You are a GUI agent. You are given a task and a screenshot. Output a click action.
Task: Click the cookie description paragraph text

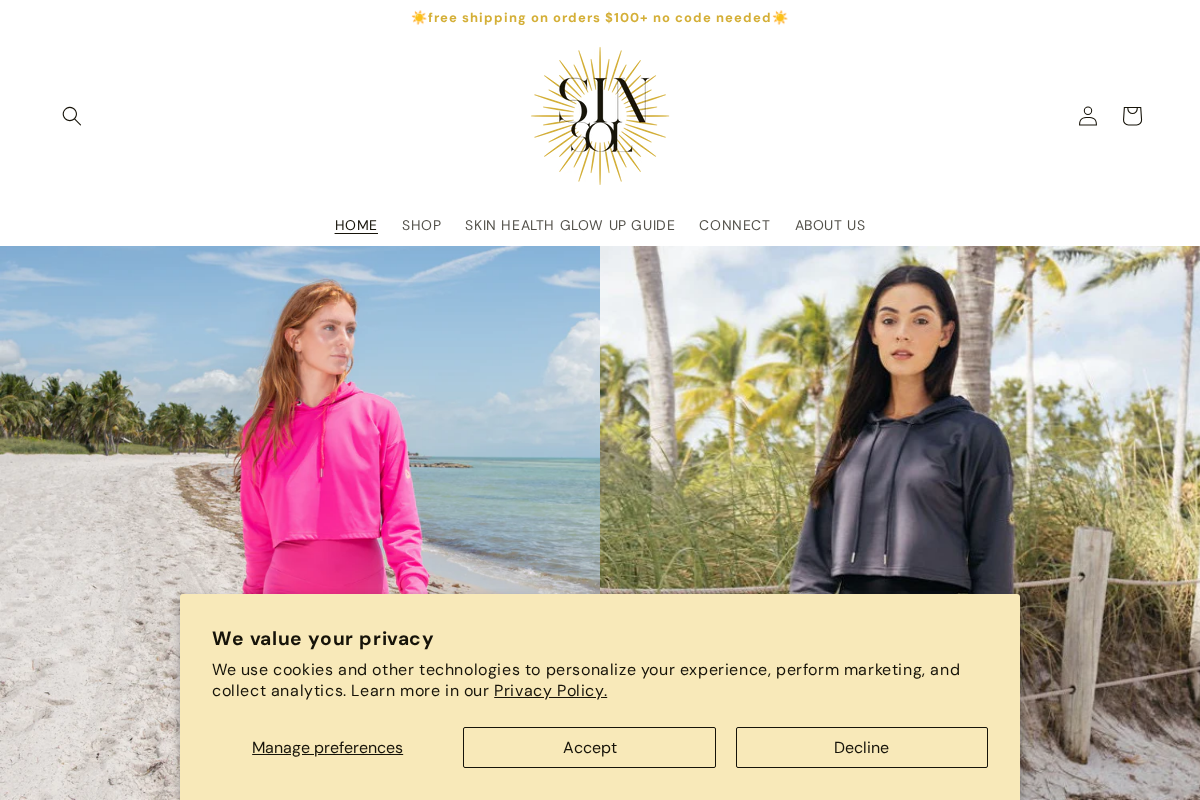(x=586, y=680)
